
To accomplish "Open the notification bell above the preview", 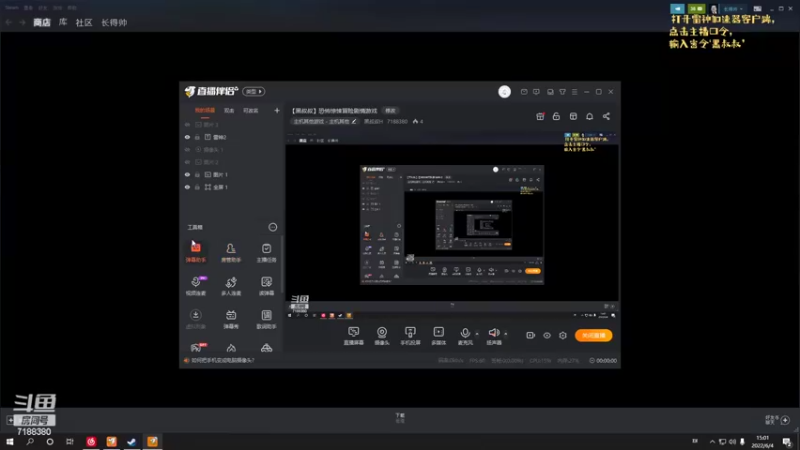I will 589,116.
